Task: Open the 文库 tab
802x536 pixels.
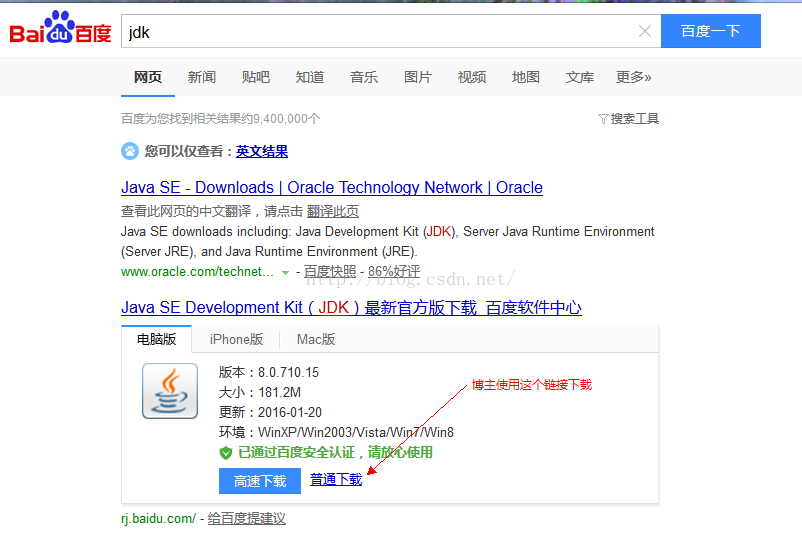Action: 580,77
